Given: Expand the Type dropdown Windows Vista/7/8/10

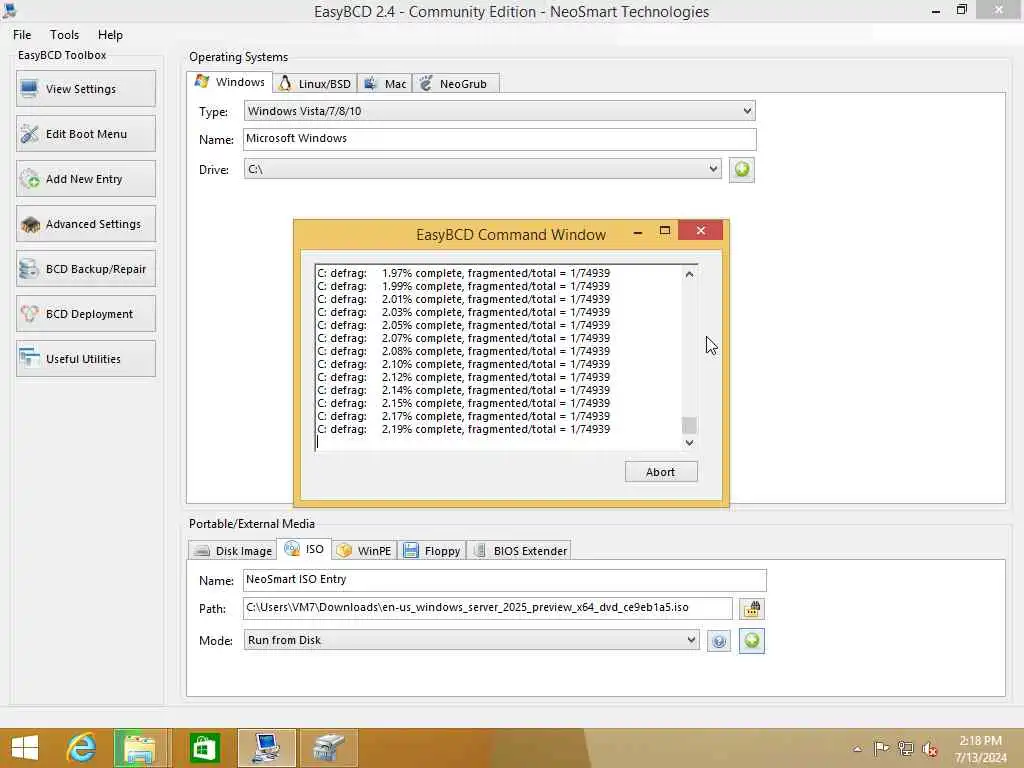Looking at the screenshot, I should tap(500, 111).
